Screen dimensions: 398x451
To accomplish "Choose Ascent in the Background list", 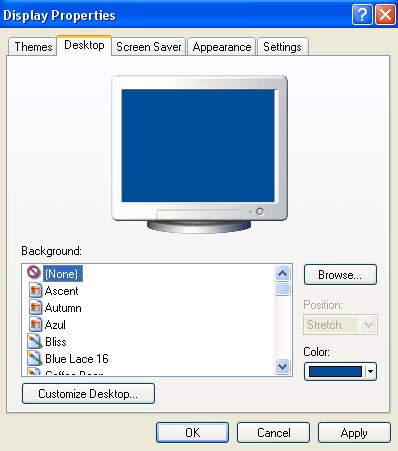I will coord(61,291).
